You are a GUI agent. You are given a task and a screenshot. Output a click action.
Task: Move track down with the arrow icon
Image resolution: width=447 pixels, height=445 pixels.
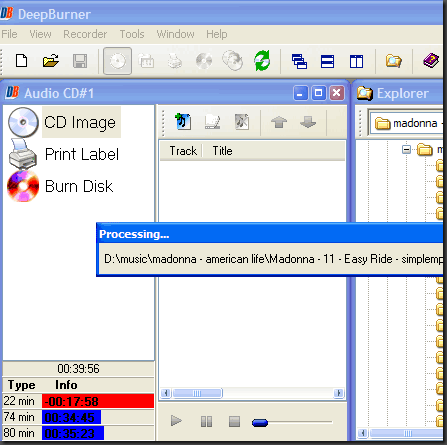coord(308,122)
